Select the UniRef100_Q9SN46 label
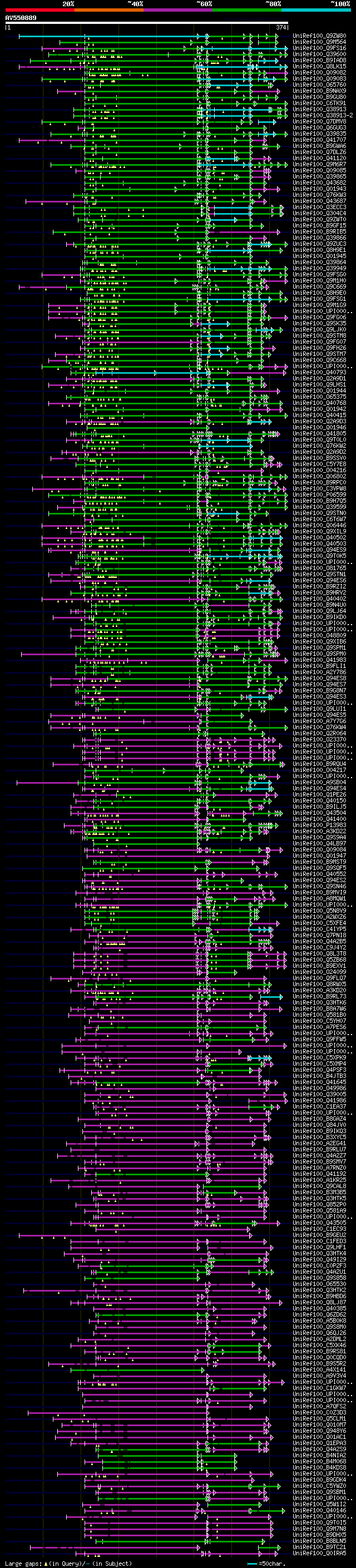The width and height of the screenshot is (356, 1568). coord(319,887)
